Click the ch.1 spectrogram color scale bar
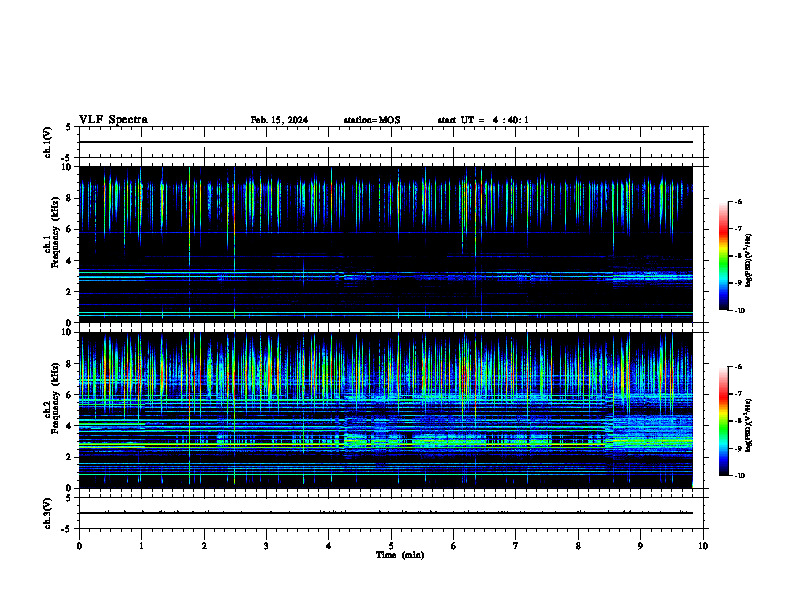This screenshot has height=612, width=792. coord(724,256)
